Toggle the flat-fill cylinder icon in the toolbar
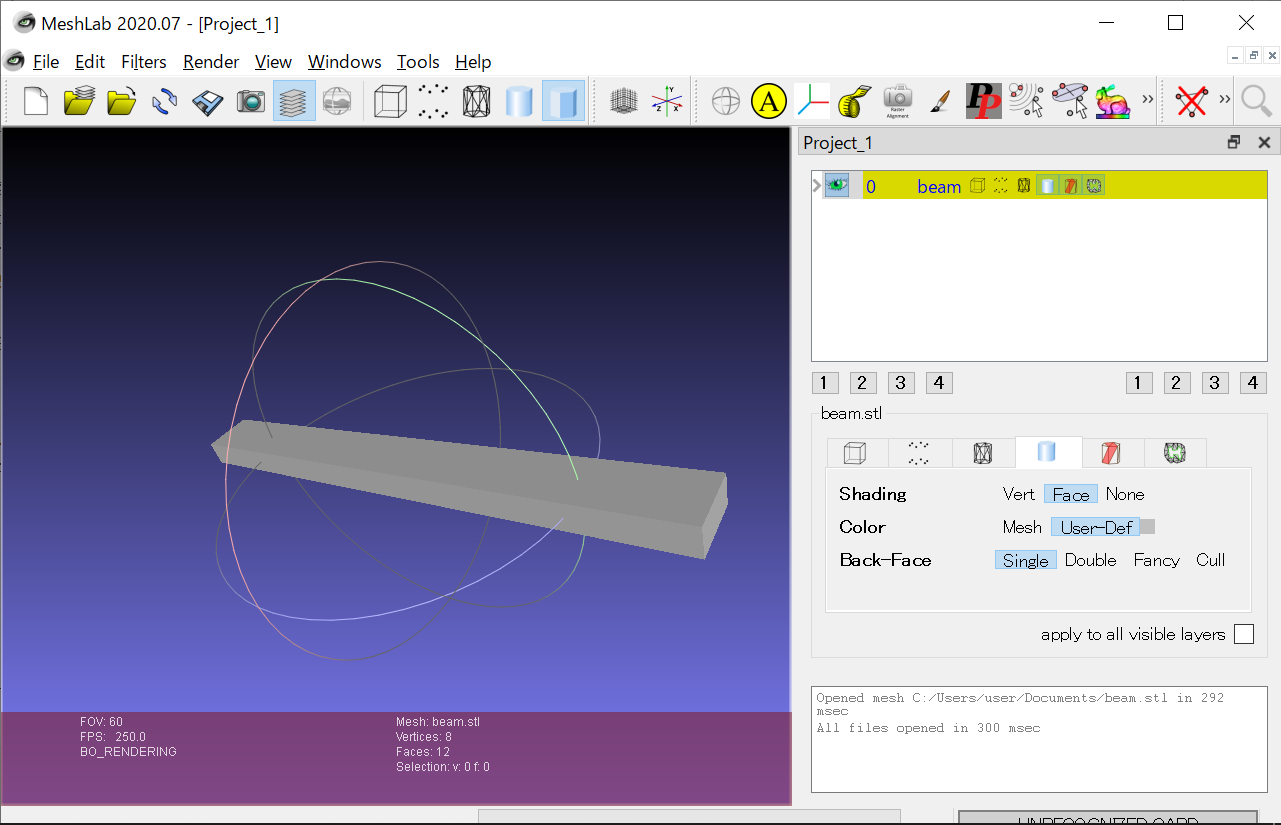 coord(563,101)
